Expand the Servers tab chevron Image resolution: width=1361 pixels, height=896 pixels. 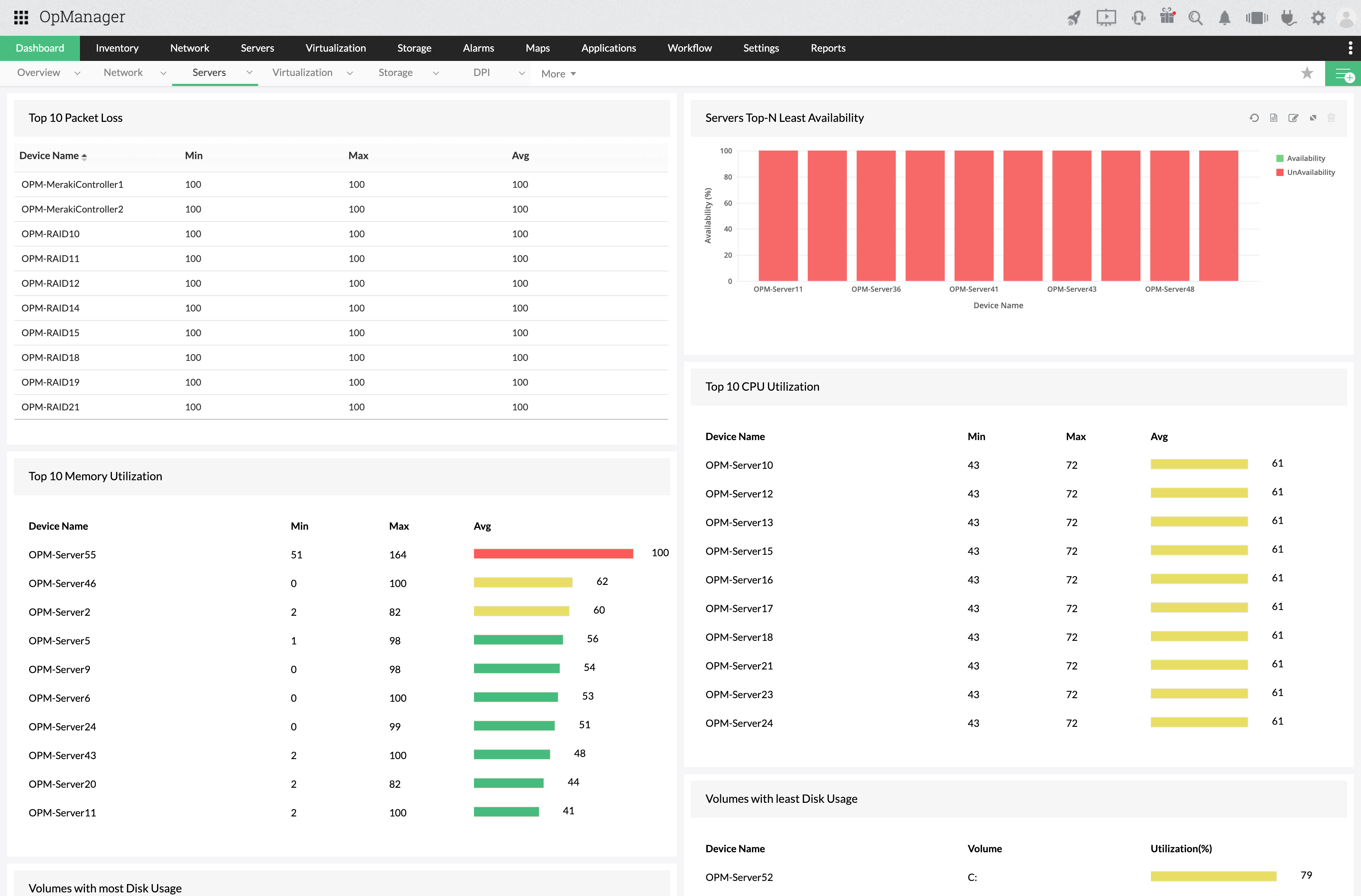point(249,73)
